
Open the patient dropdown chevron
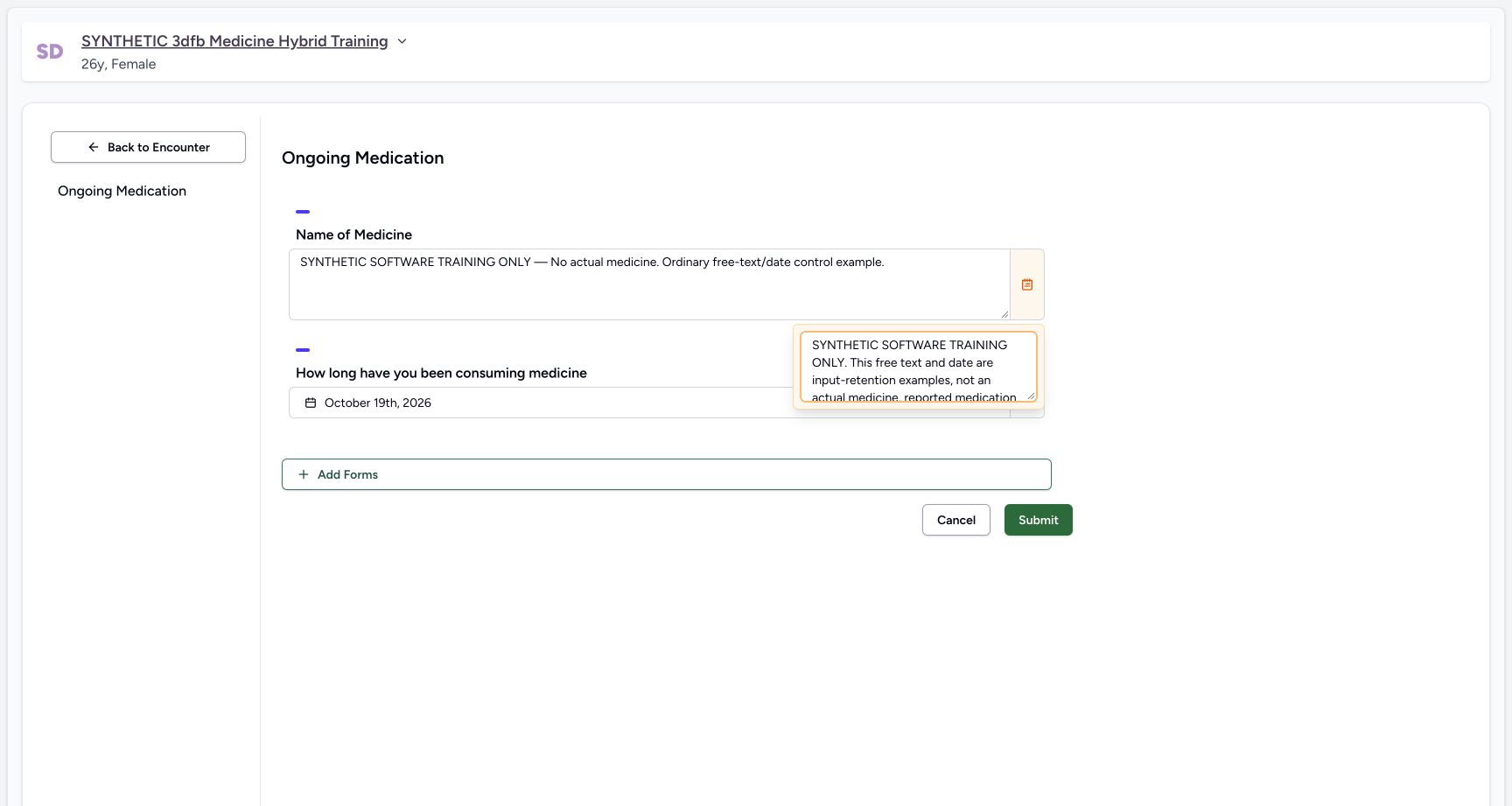click(402, 41)
